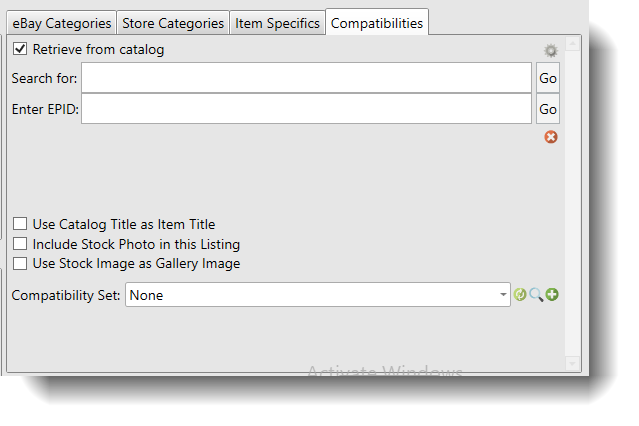This screenshot has width=639, height=426.
Task: Focus the Enter EPID input box
Action: (x=306, y=108)
